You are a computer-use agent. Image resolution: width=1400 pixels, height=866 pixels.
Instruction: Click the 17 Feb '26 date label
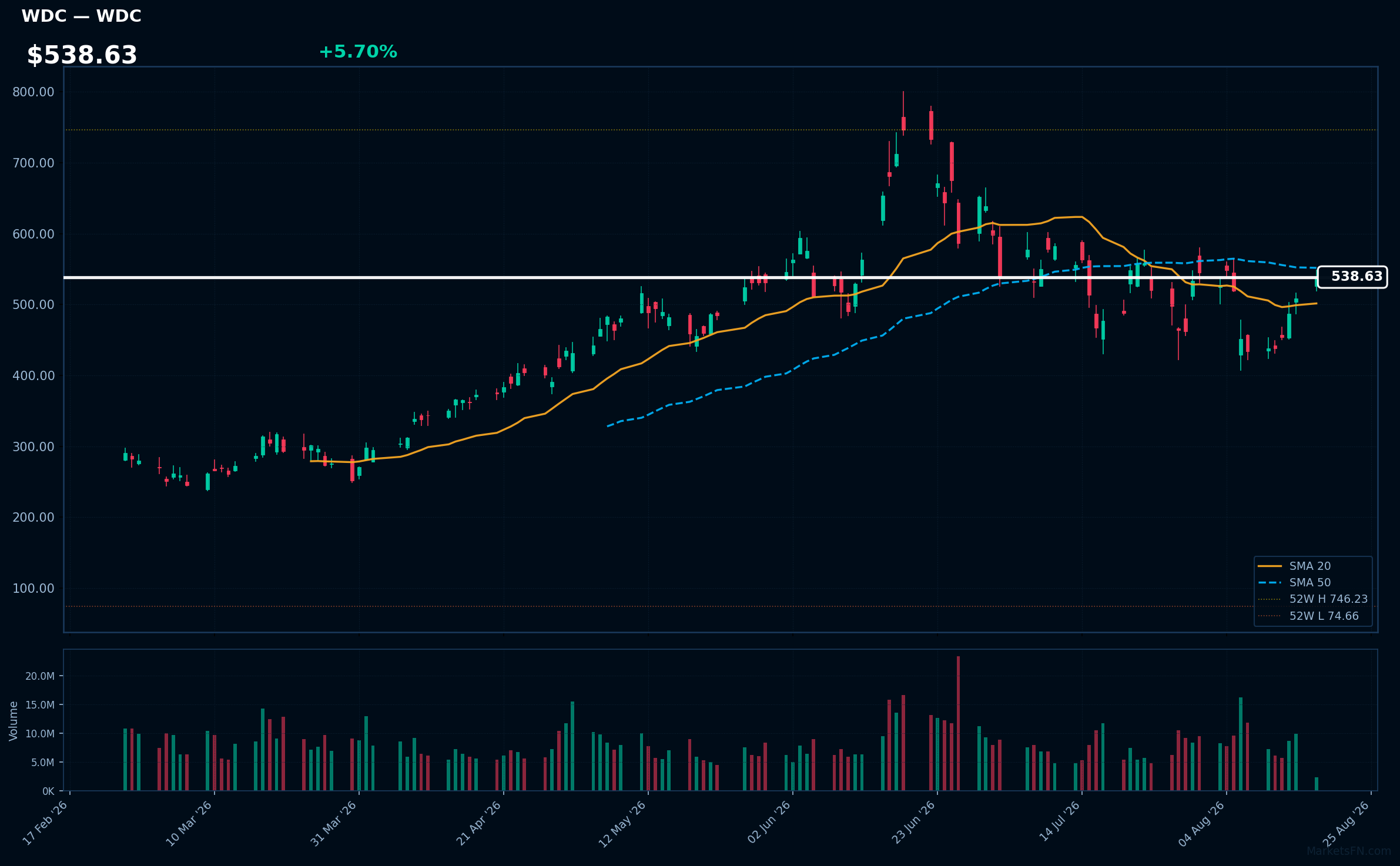(x=45, y=823)
